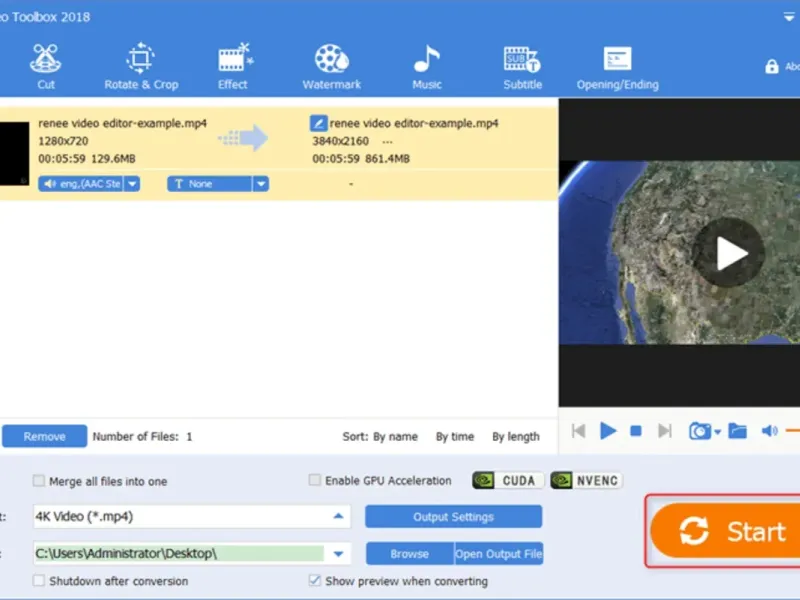Enable GPU Acceleration checkbox

tap(315, 480)
